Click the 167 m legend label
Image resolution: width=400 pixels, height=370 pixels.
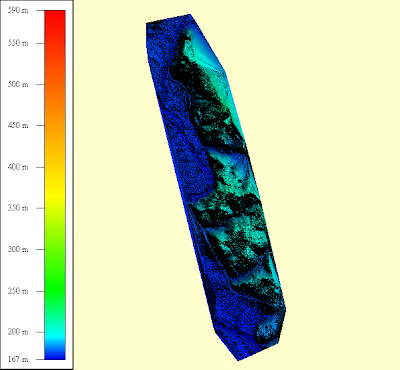[18, 359]
